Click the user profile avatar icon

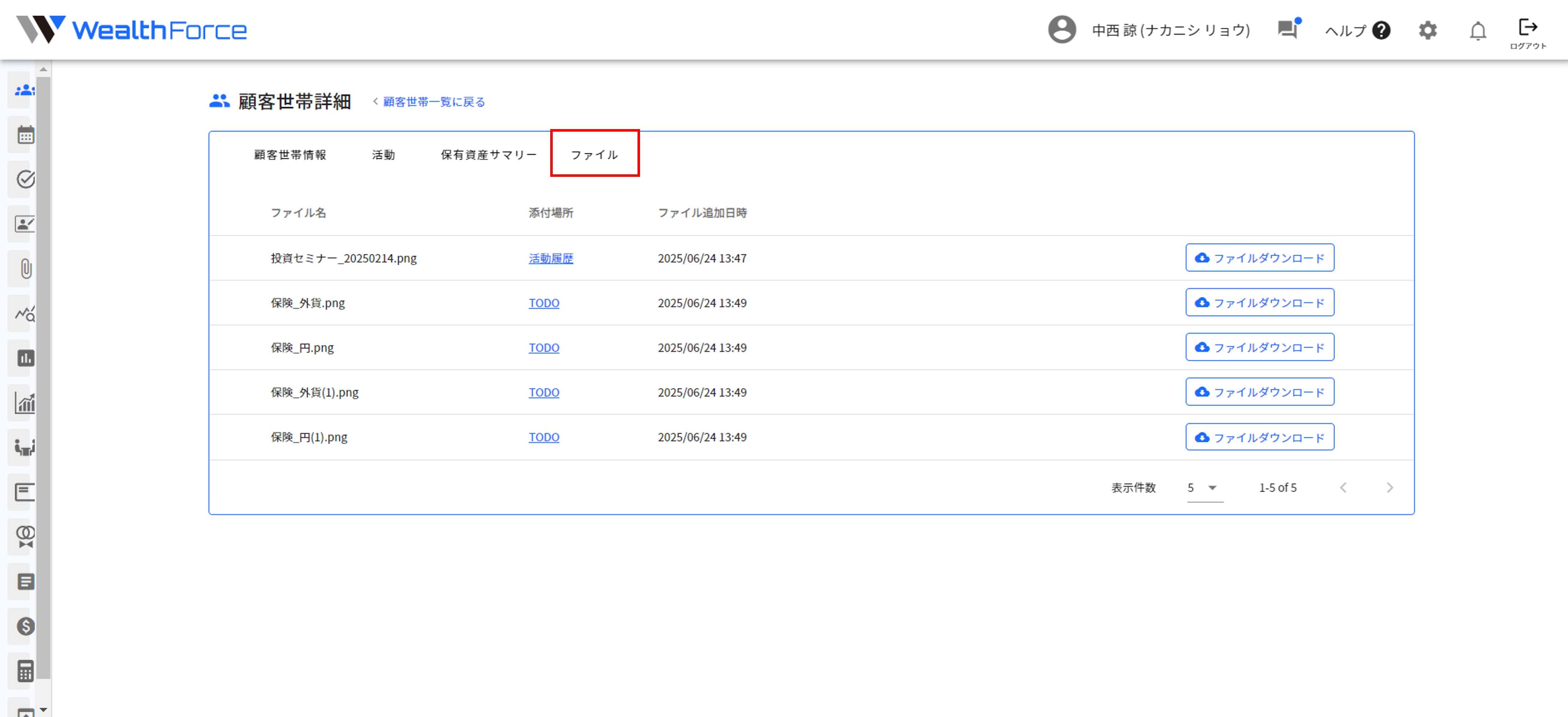pyautogui.click(x=1062, y=29)
